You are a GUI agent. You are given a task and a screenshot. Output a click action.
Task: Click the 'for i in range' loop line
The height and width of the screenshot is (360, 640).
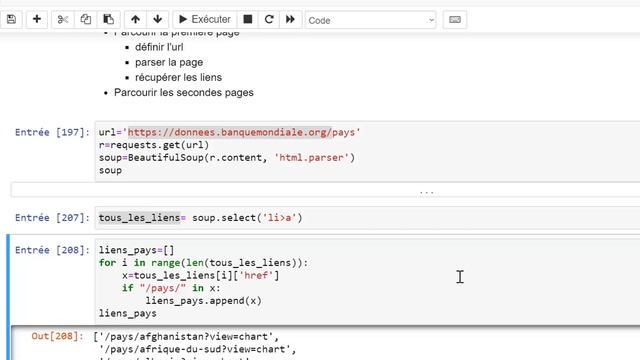pyautogui.click(x=203, y=262)
